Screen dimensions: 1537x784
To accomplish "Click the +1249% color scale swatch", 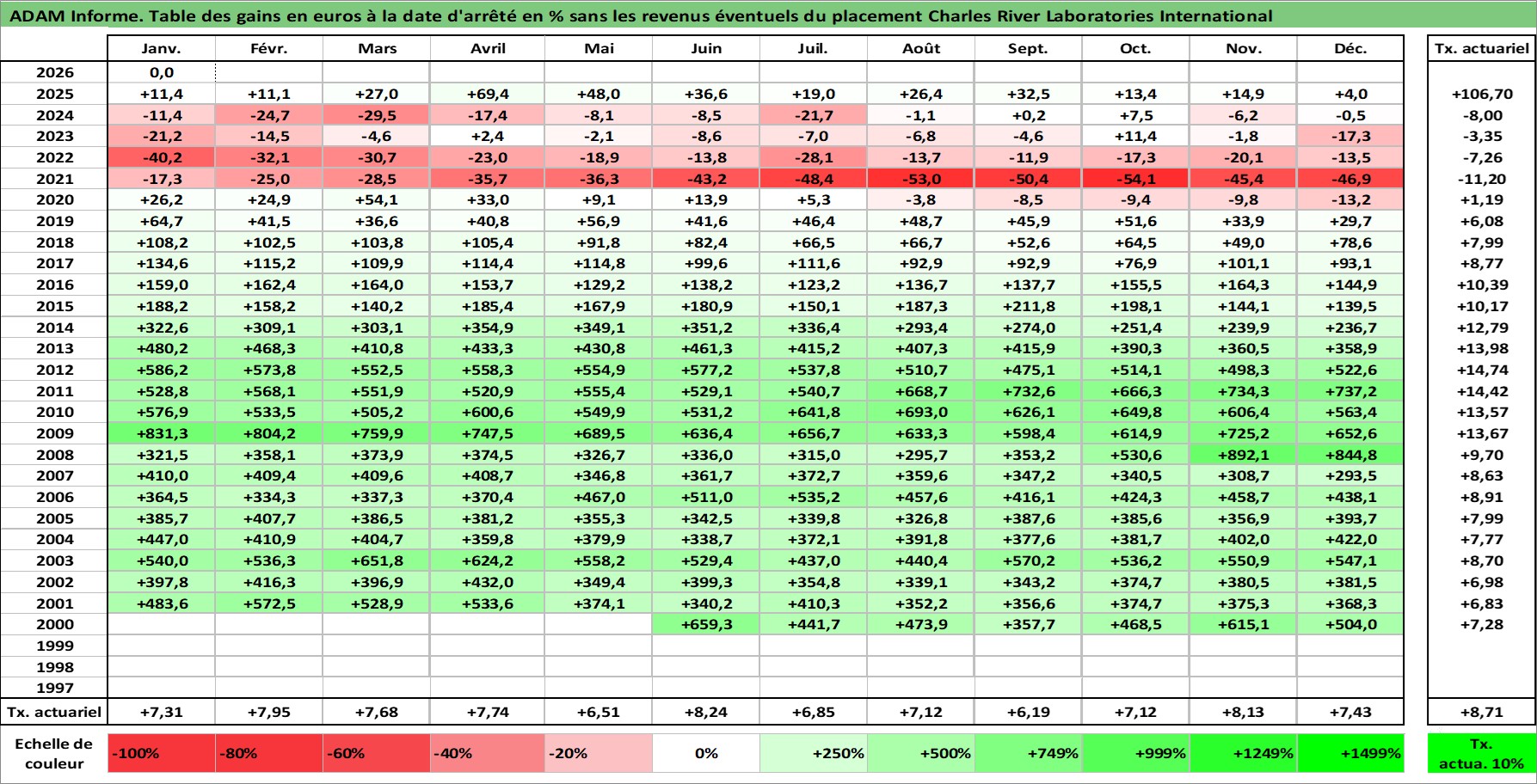I will (x=1244, y=753).
